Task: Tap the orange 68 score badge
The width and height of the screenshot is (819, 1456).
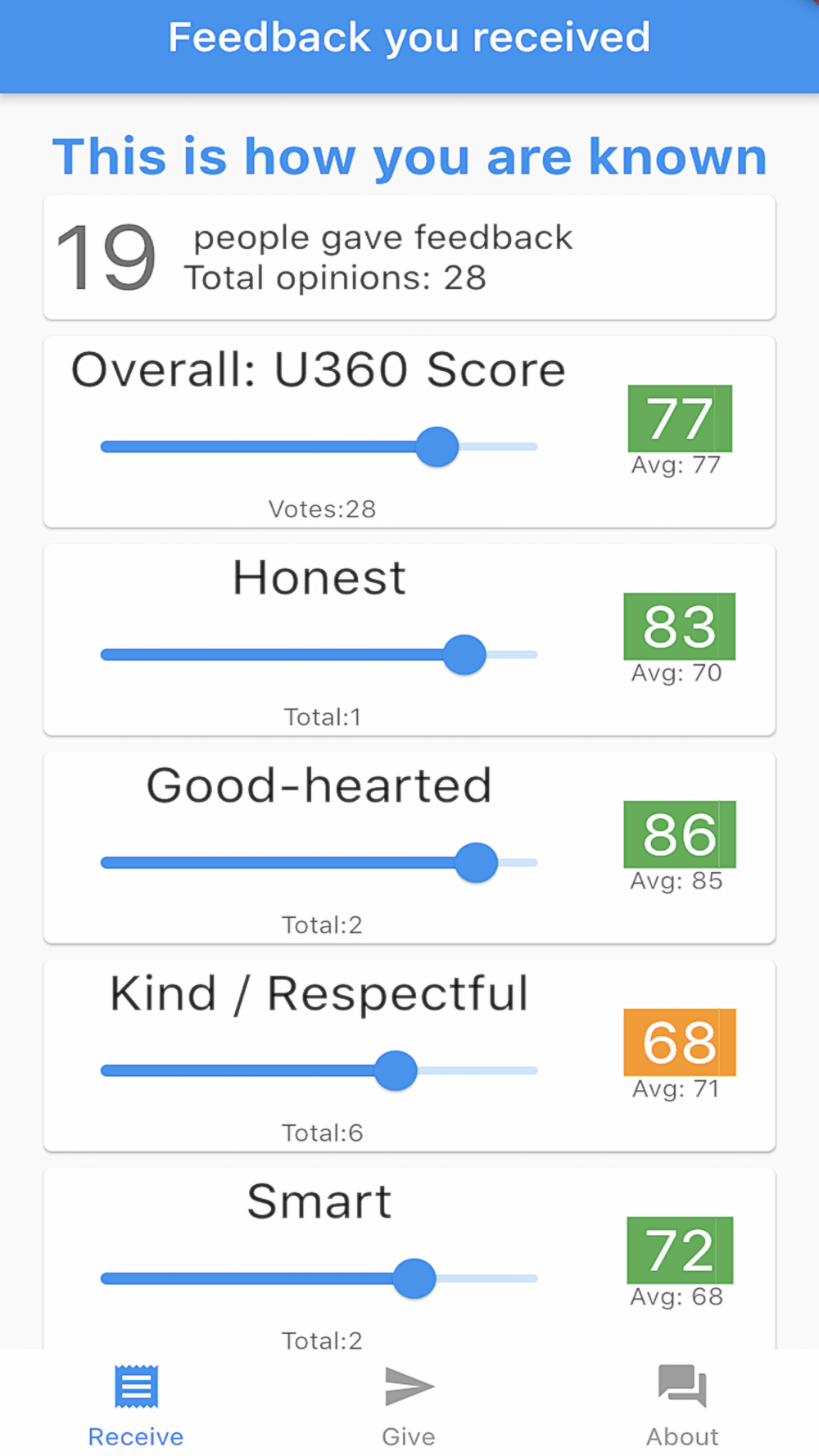Action: [680, 1042]
